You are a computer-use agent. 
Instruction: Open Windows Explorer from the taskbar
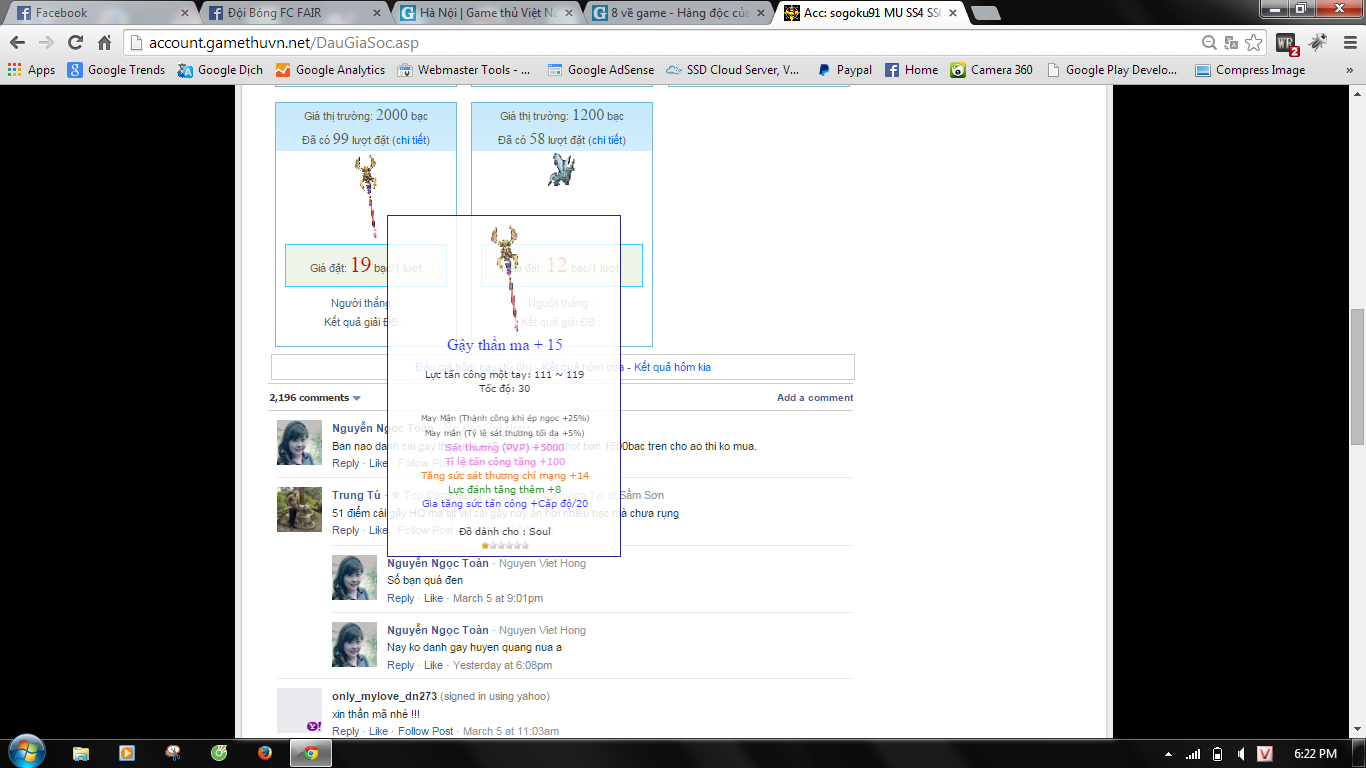81,753
